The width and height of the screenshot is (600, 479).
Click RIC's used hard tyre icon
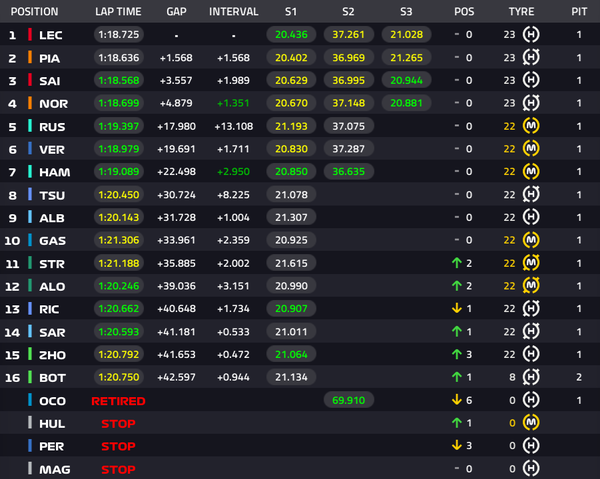(531, 308)
